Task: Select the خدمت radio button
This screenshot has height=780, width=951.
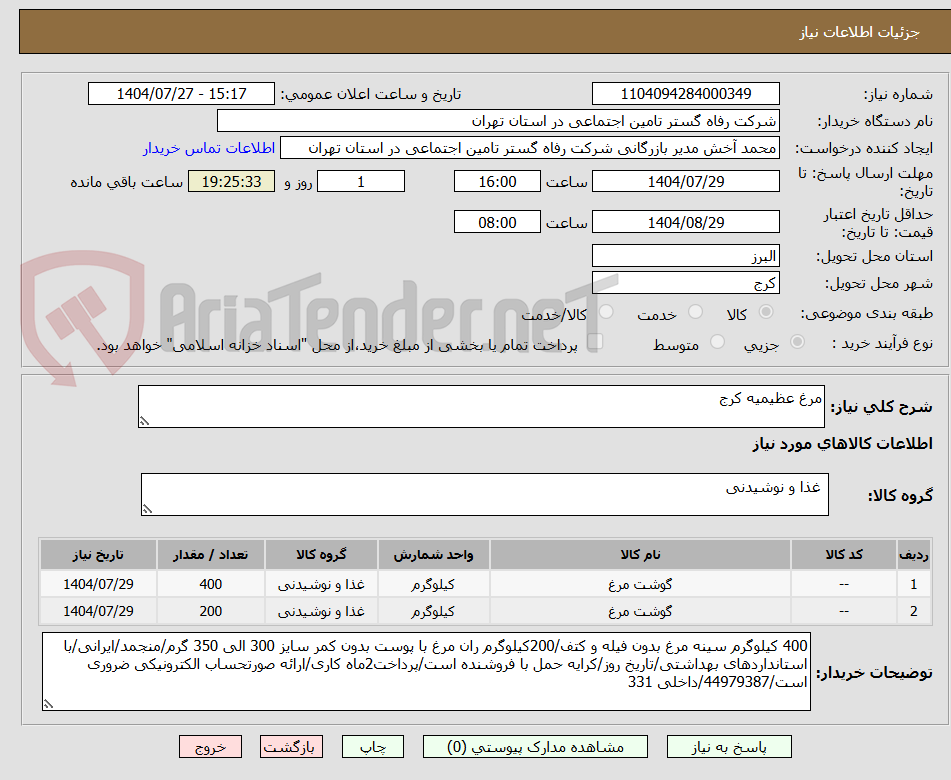Action: tap(695, 312)
